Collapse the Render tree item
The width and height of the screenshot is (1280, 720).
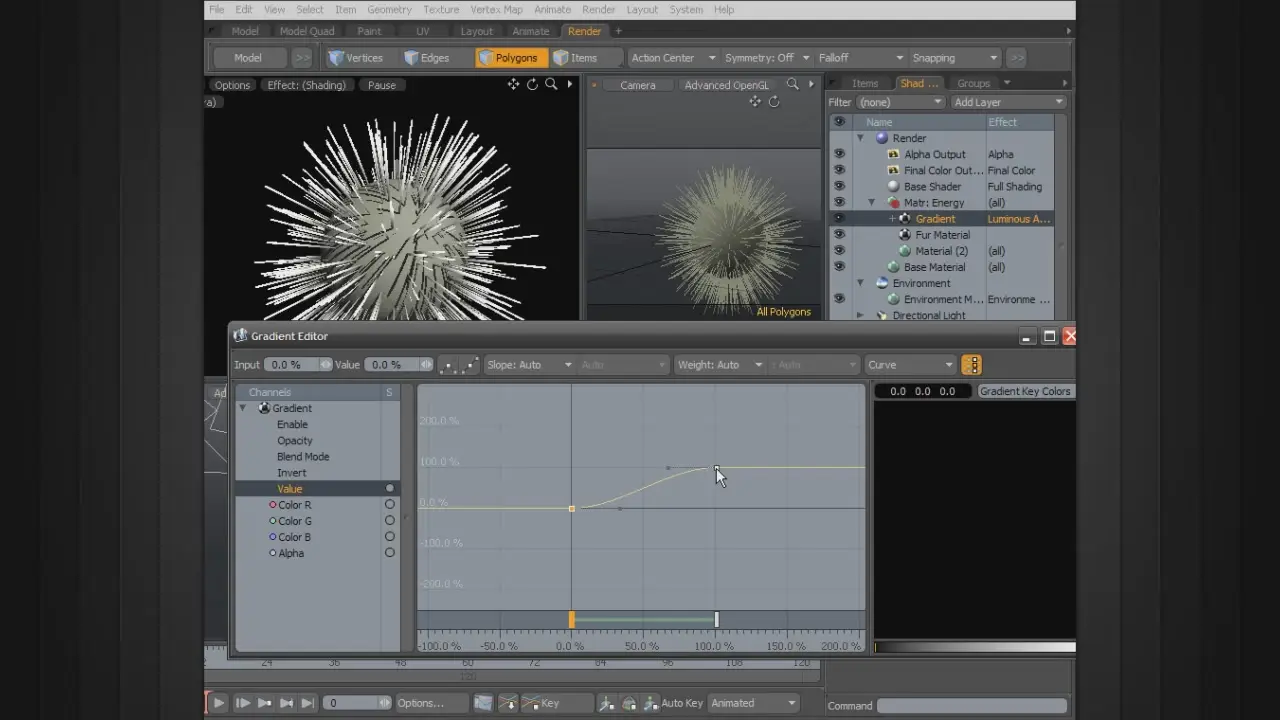860,139
